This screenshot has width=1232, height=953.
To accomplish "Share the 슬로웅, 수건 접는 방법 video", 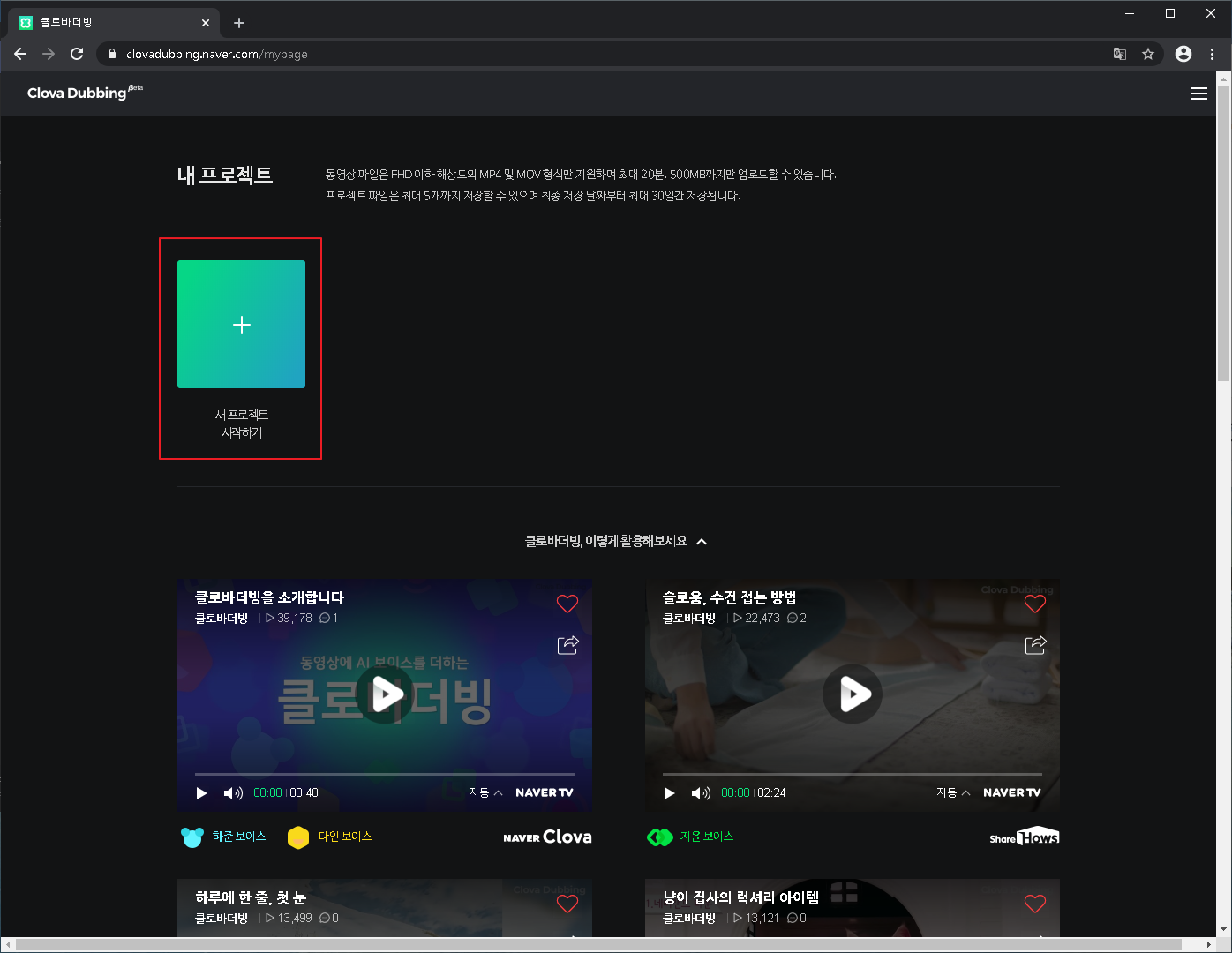I will tap(1036, 645).
